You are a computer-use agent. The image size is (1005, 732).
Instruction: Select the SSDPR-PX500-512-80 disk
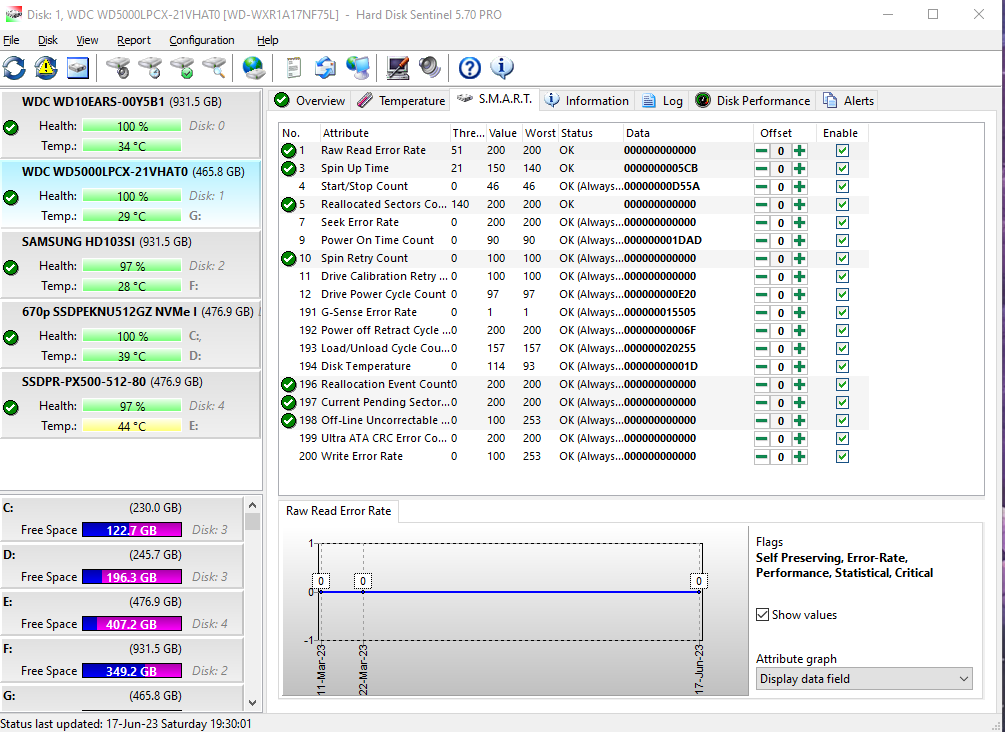pyautogui.click(x=130, y=404)
